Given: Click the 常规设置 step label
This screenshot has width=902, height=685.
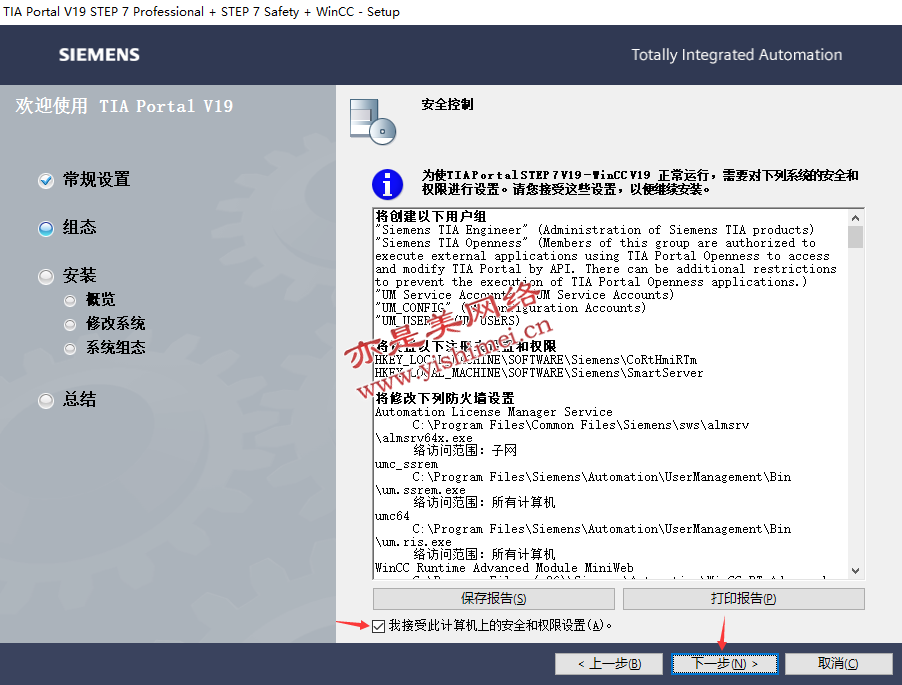Looking at the screenshot, I should [x=97, y=179].
